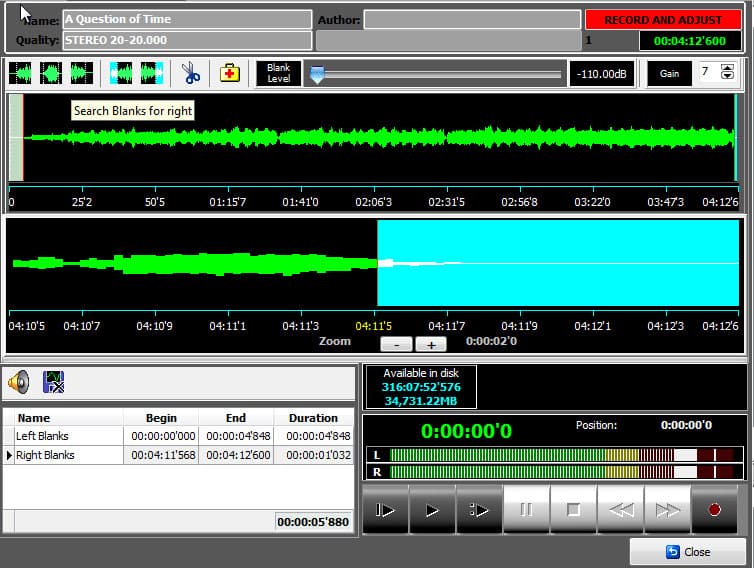Click the waveform icon with cyan right edge
Viewport: 754px width, 569px height.
coord(152,73)
